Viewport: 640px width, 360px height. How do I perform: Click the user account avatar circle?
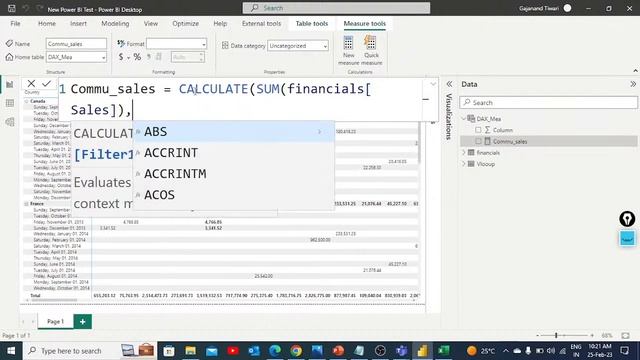click(x=567, y=8)
